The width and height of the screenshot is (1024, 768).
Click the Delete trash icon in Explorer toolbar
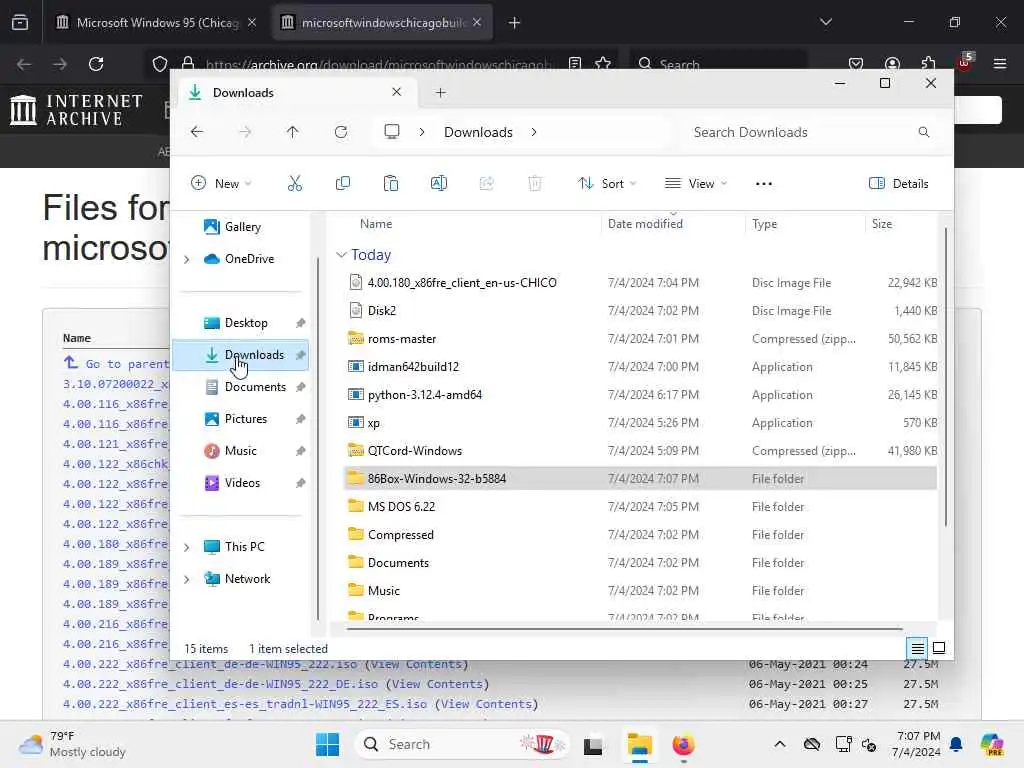(x=535, y=184)
